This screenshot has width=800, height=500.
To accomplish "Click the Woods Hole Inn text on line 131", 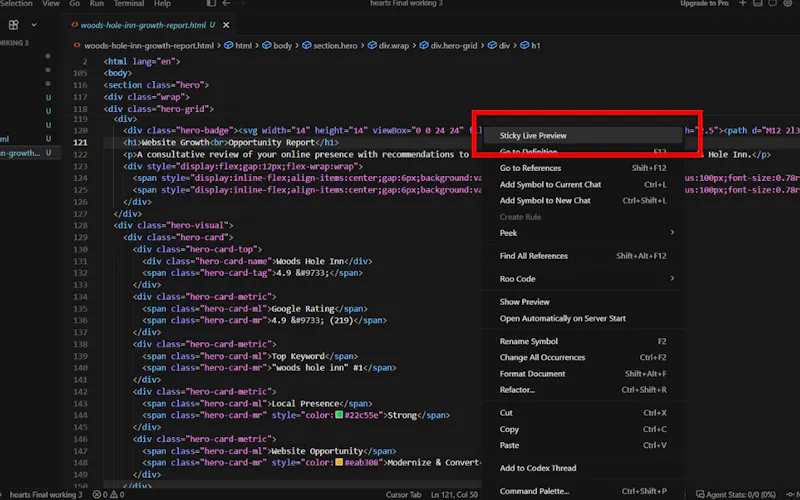I will click(310, 261).
